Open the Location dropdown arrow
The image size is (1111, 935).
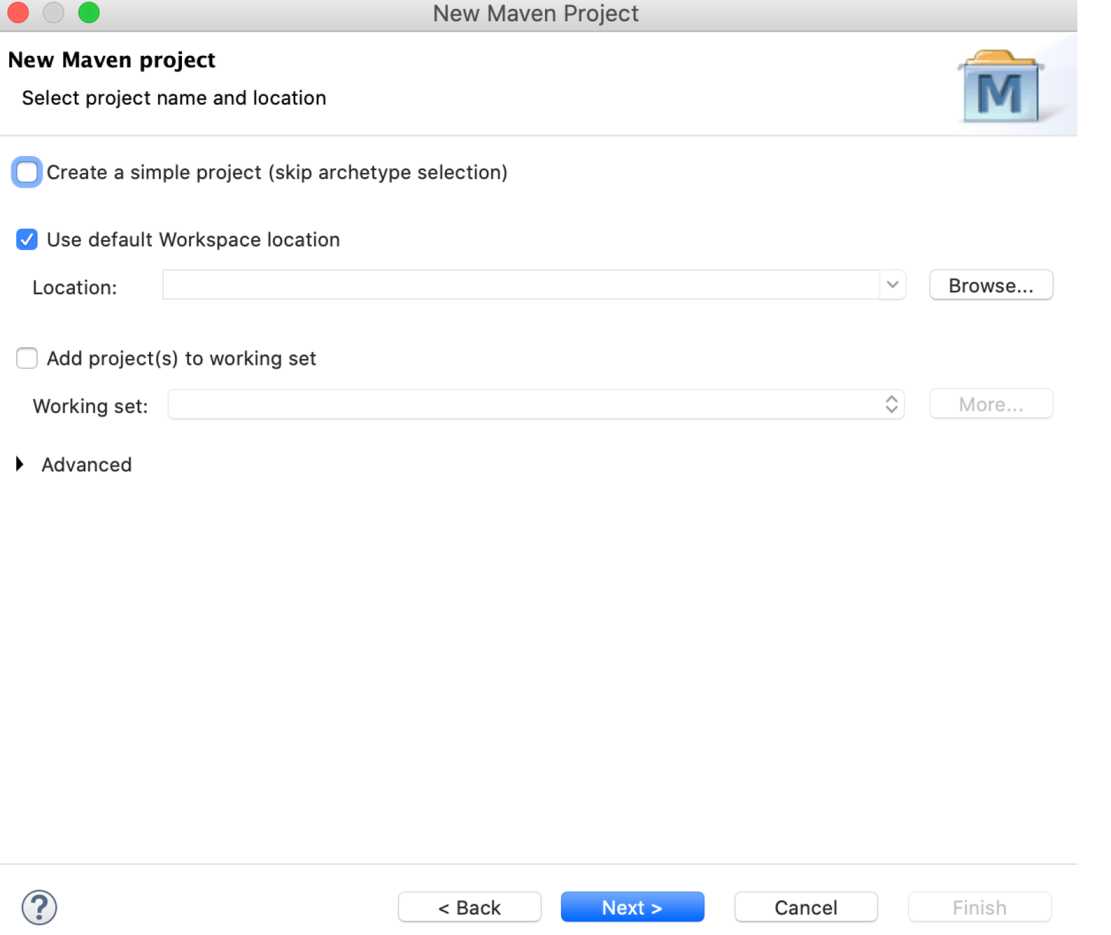[892, 285]
